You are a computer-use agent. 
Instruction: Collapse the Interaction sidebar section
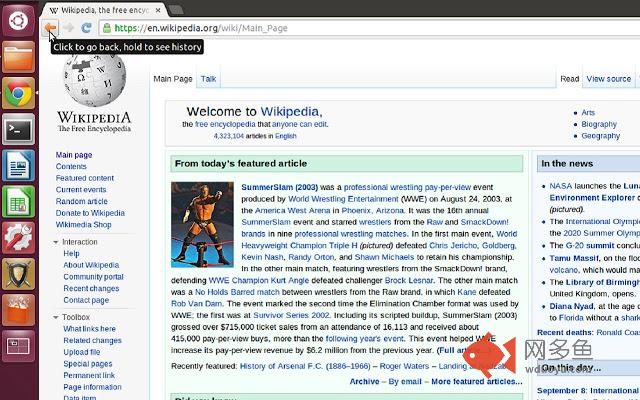click(56, 242)
